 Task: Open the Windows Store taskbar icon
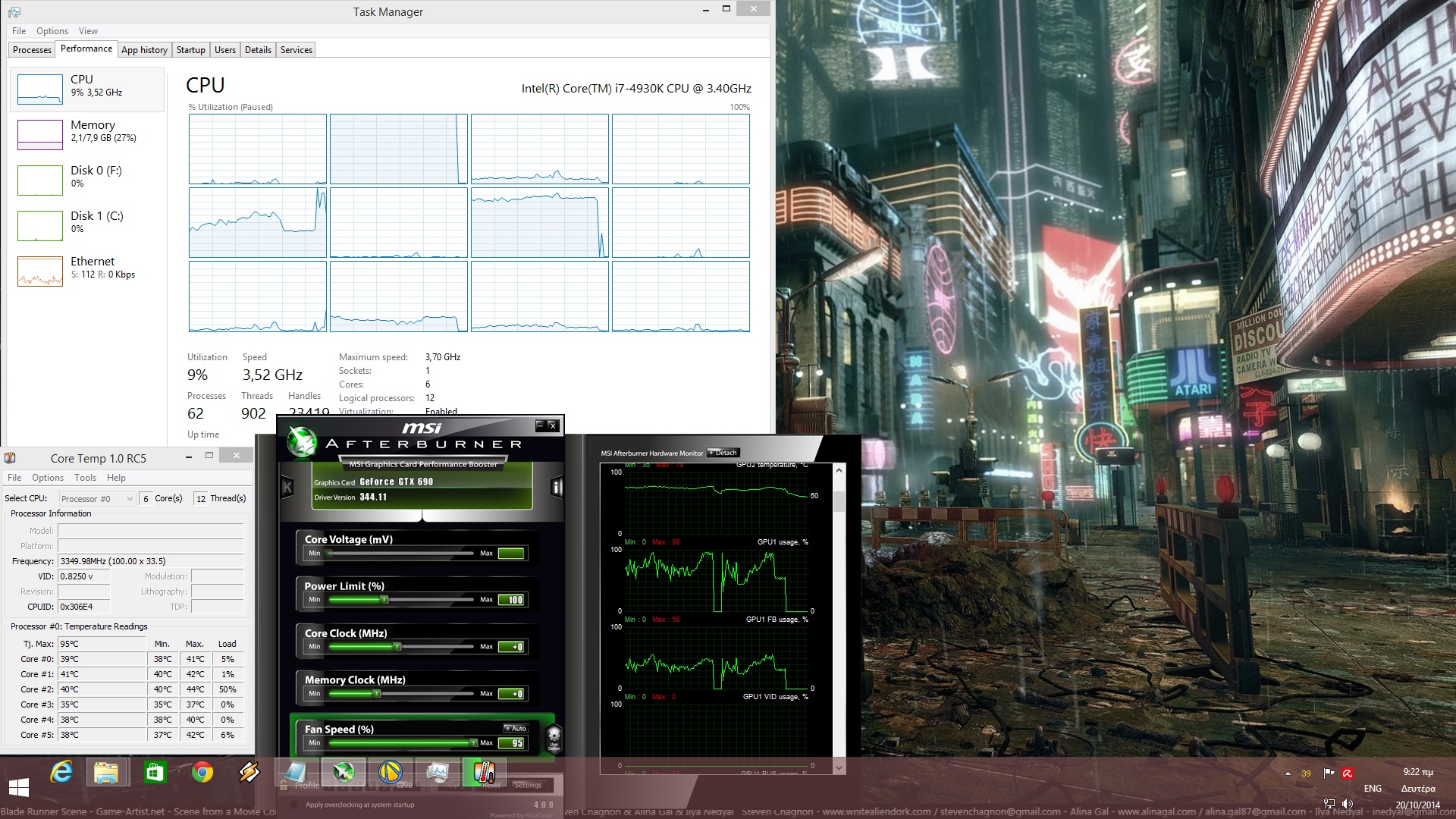[x=155, y=773]
